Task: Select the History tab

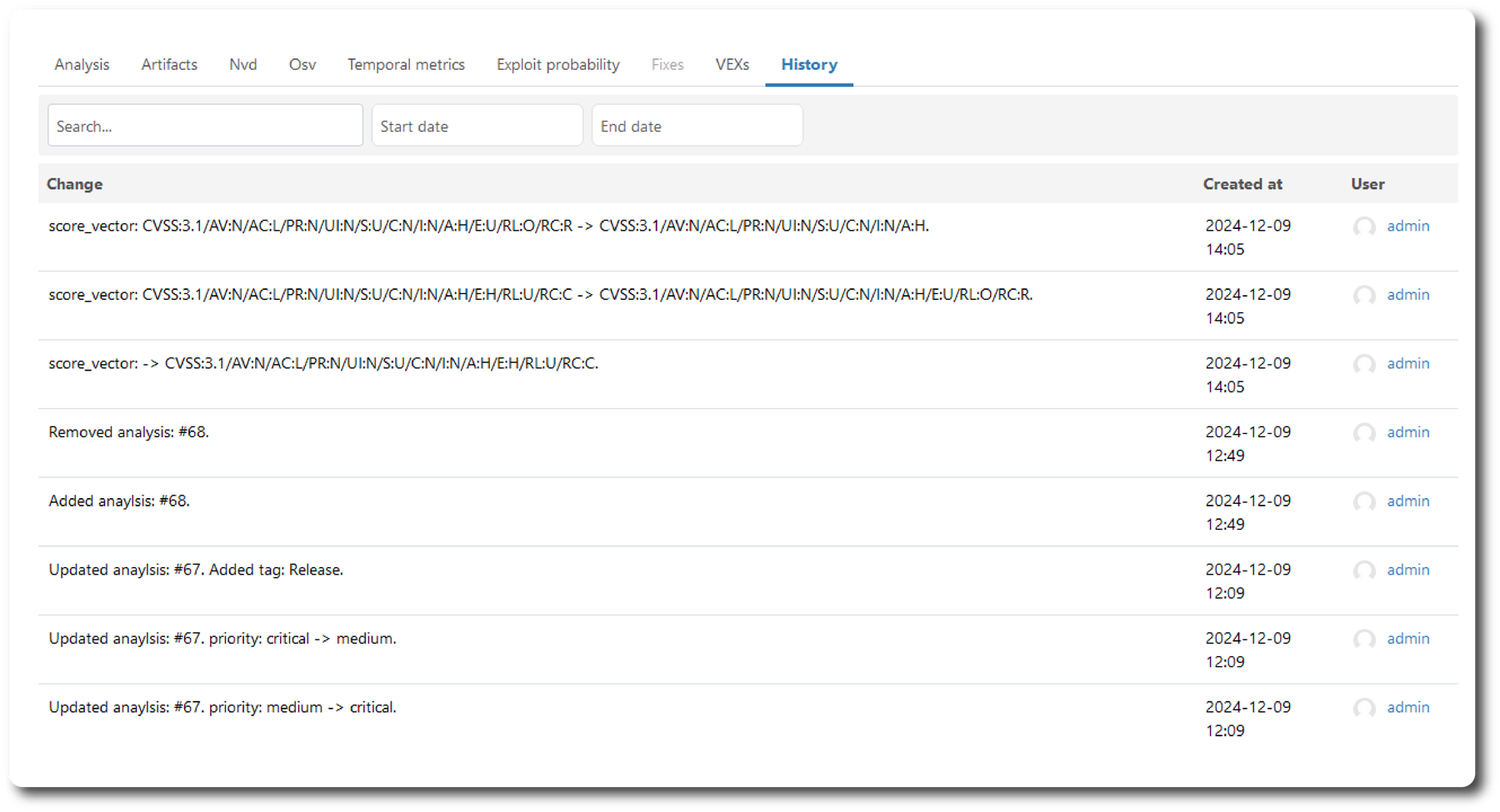Action: click(808, 65)
